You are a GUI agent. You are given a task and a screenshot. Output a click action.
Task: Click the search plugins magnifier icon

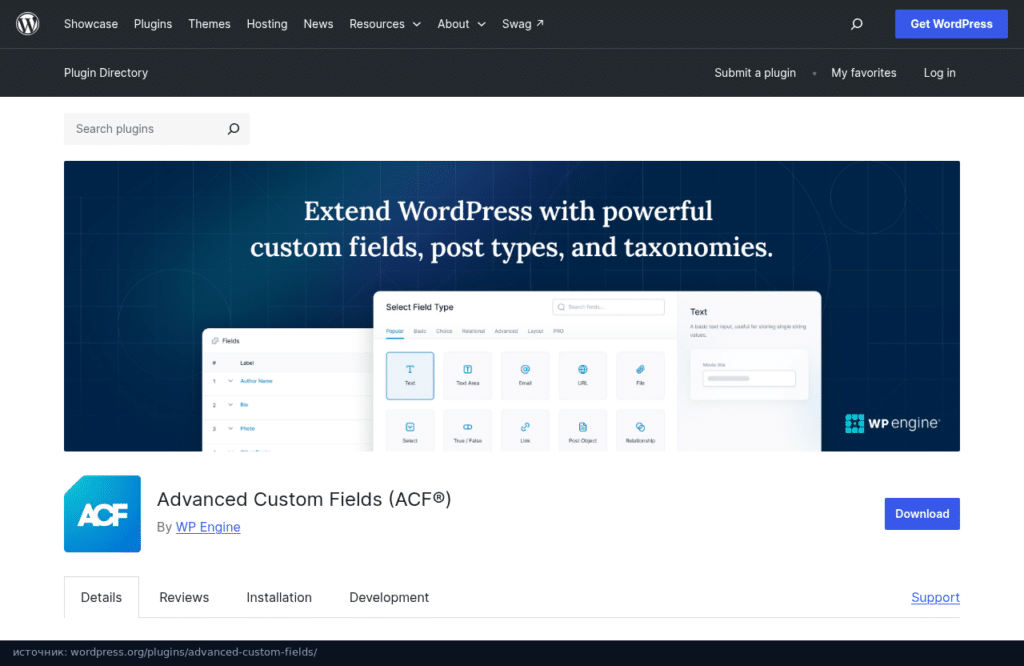click(x=233, y=129)
